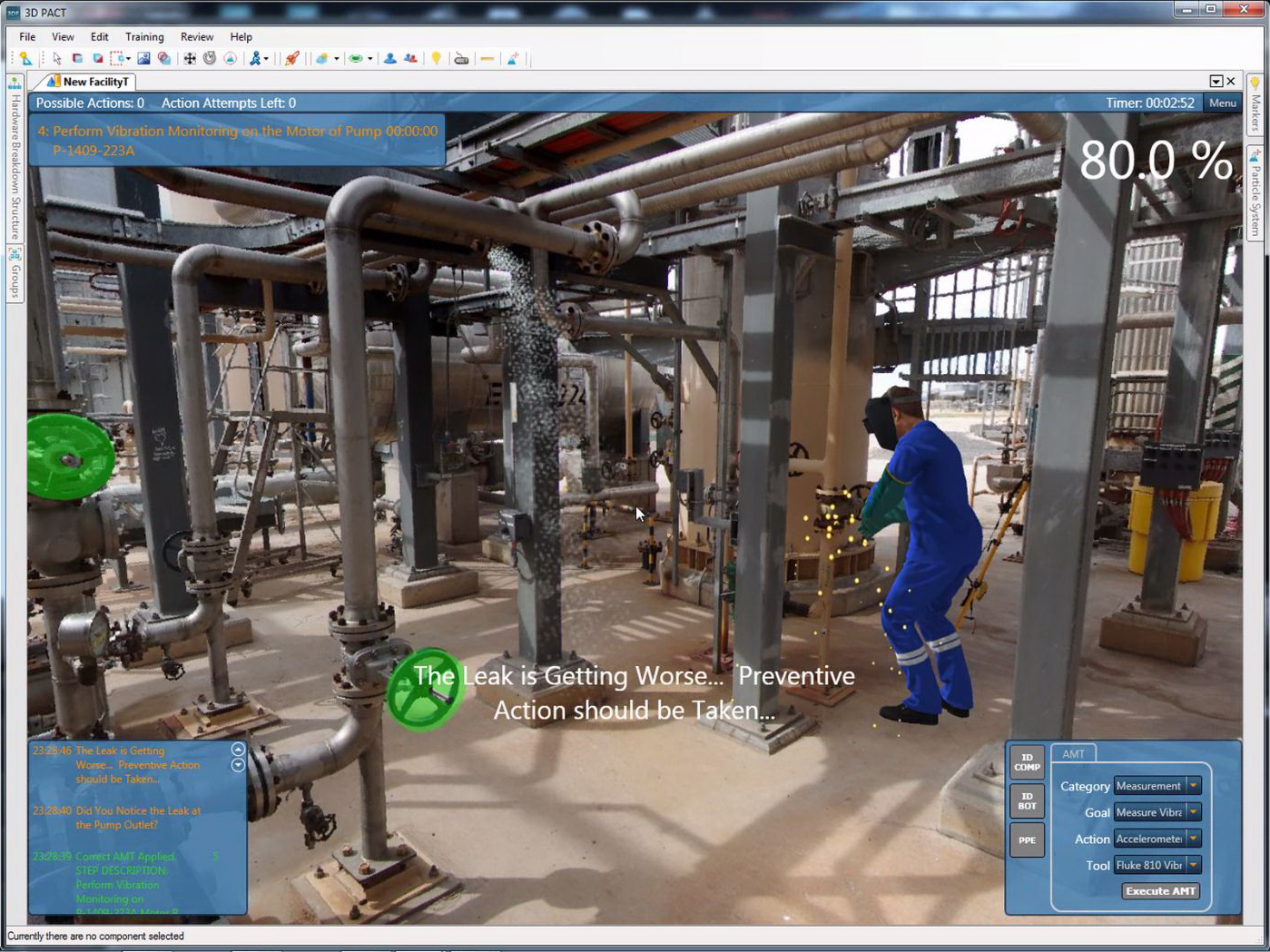
Task: Click the Menu button beside the timer
Action: tap(1222, 103)
